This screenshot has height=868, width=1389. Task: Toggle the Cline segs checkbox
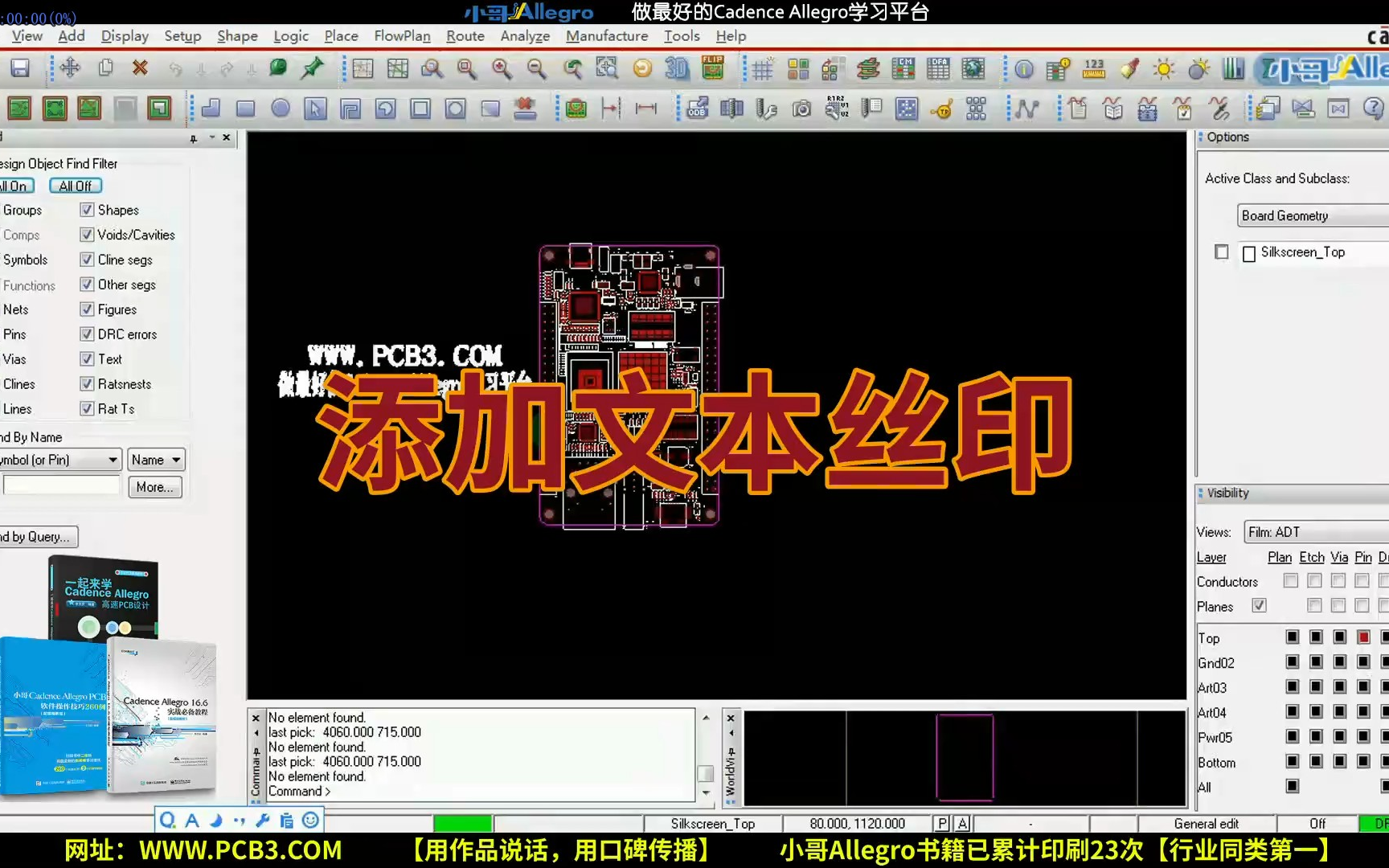tap(87, 260)
